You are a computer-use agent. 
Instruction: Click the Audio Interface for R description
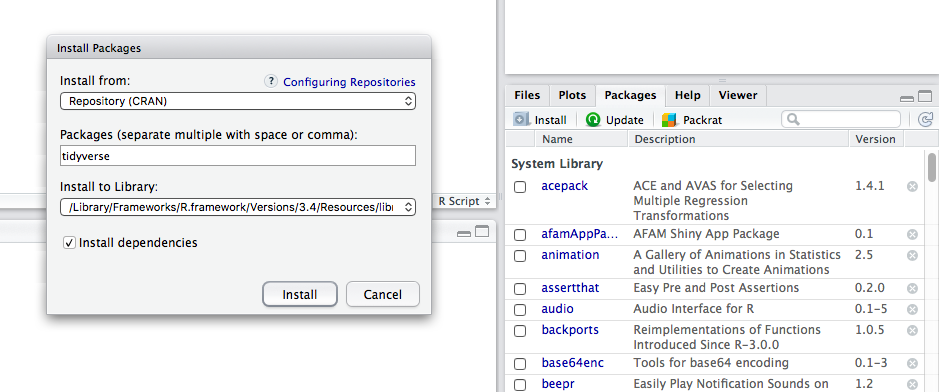(x=693, y=309)
